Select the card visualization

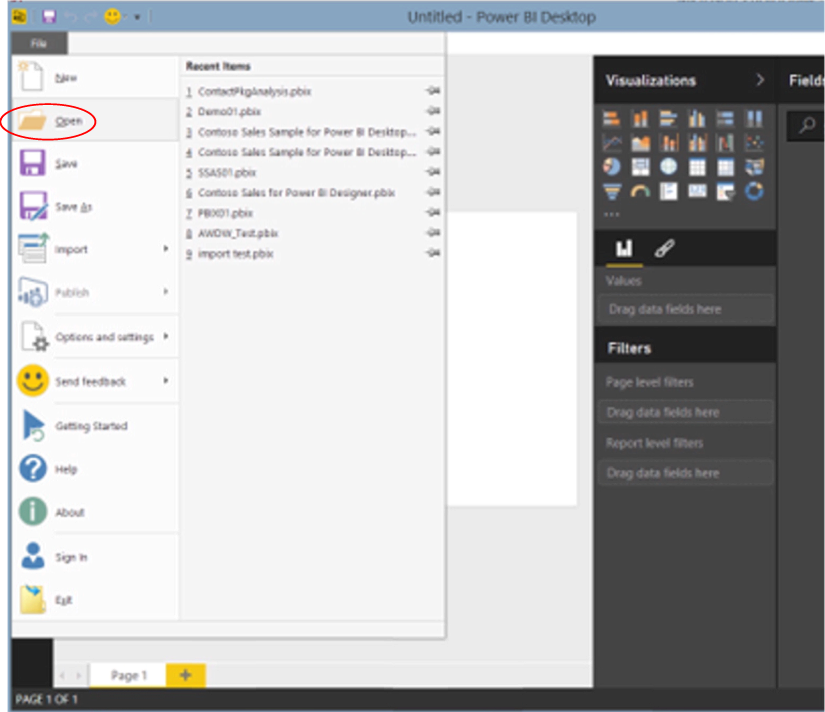697,191
